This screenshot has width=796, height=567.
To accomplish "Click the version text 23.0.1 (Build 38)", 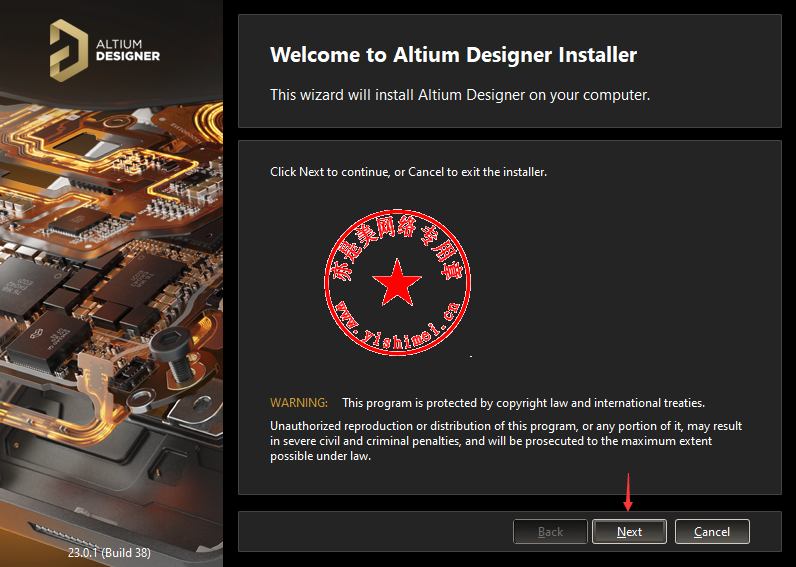I will 109,552.
